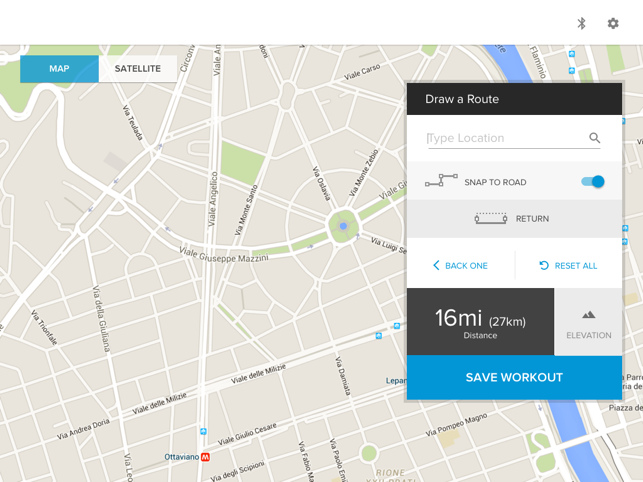Click the Reset All link

[x=568, y=265]
